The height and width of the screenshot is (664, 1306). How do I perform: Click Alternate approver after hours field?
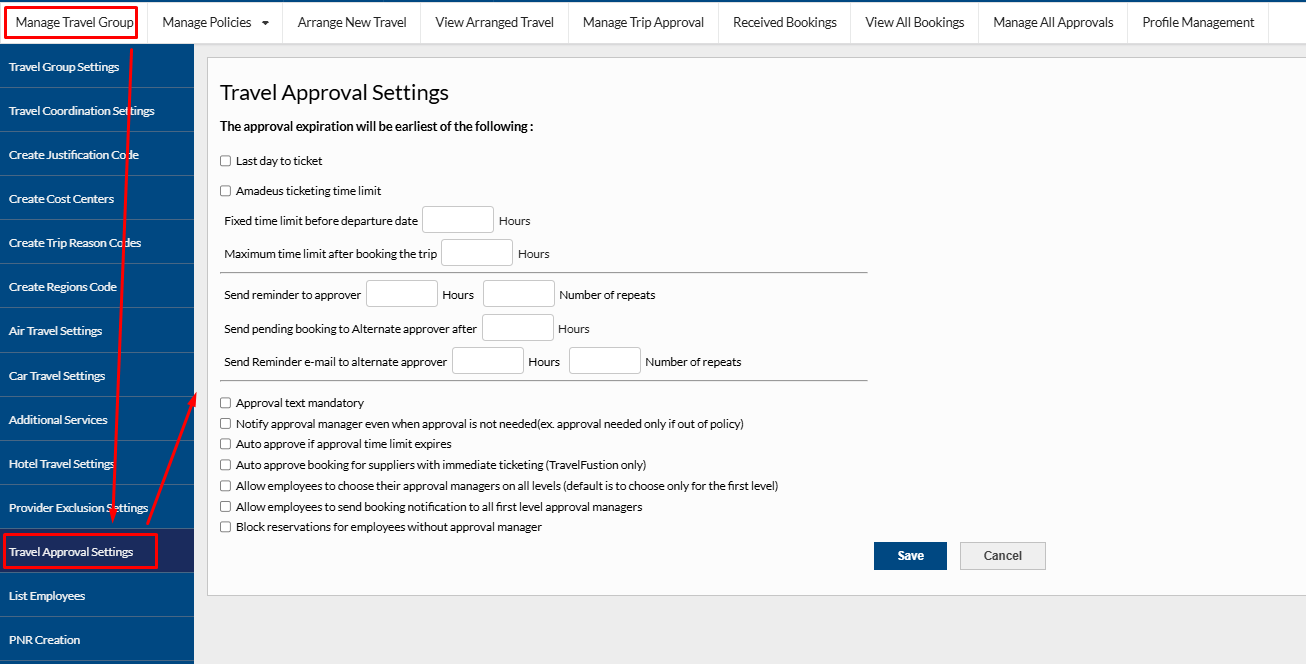518,328
